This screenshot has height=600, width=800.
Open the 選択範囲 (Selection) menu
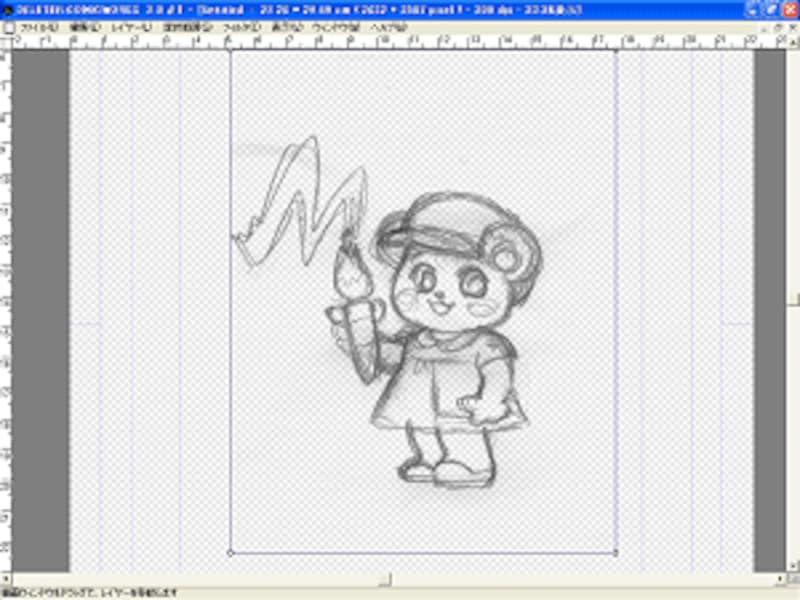(188, 27)
